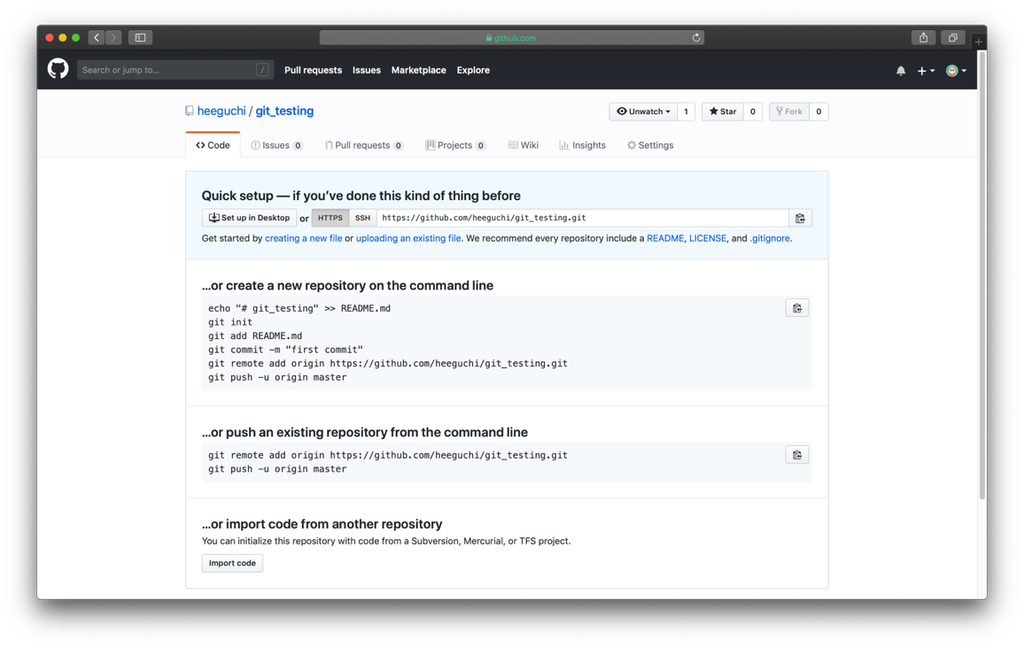Open Pull requests in top navigation
Screen dimensions: 1024x648
tap(313, 70)
